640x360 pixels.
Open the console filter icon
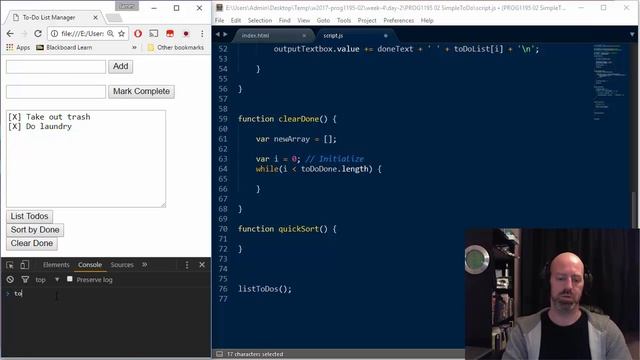point(25,280)
